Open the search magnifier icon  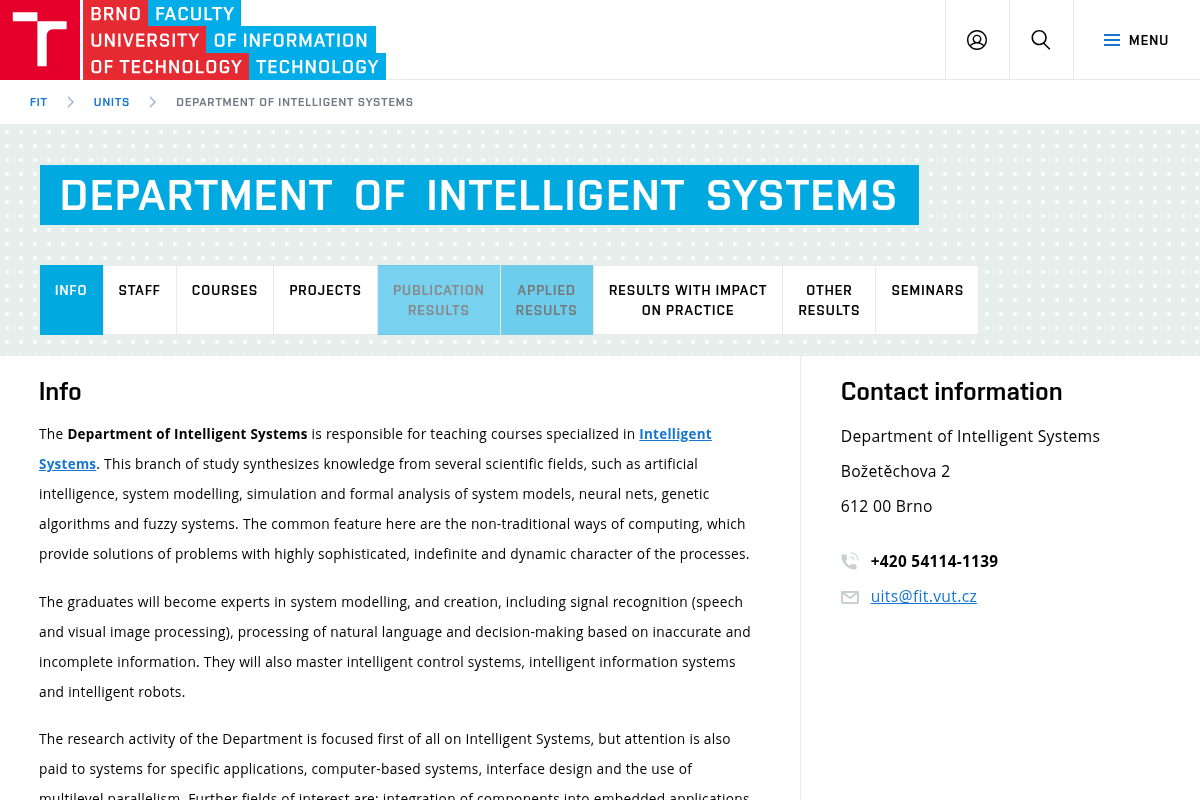point(1041,40)
